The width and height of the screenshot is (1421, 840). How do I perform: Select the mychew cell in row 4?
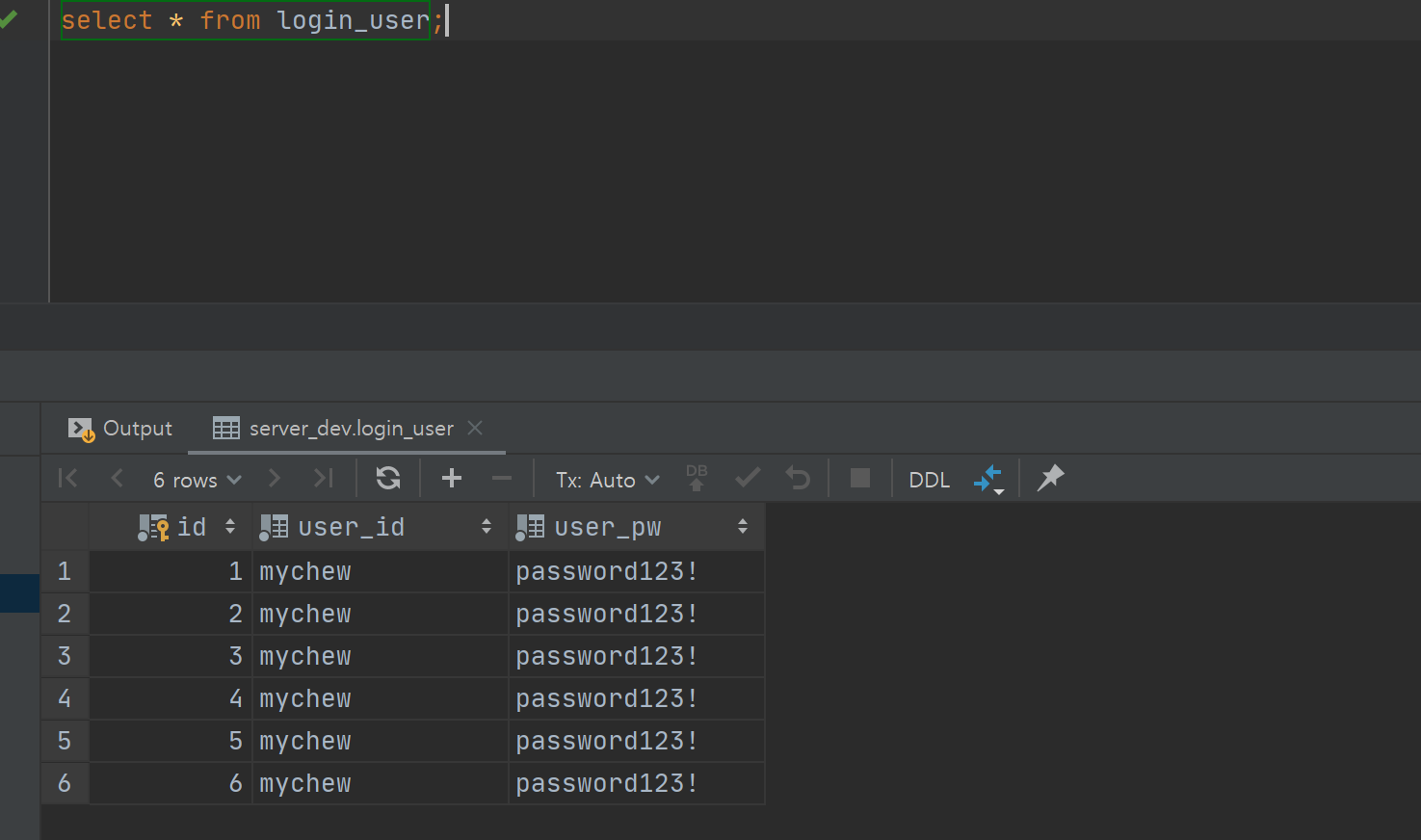pos(381,698)
